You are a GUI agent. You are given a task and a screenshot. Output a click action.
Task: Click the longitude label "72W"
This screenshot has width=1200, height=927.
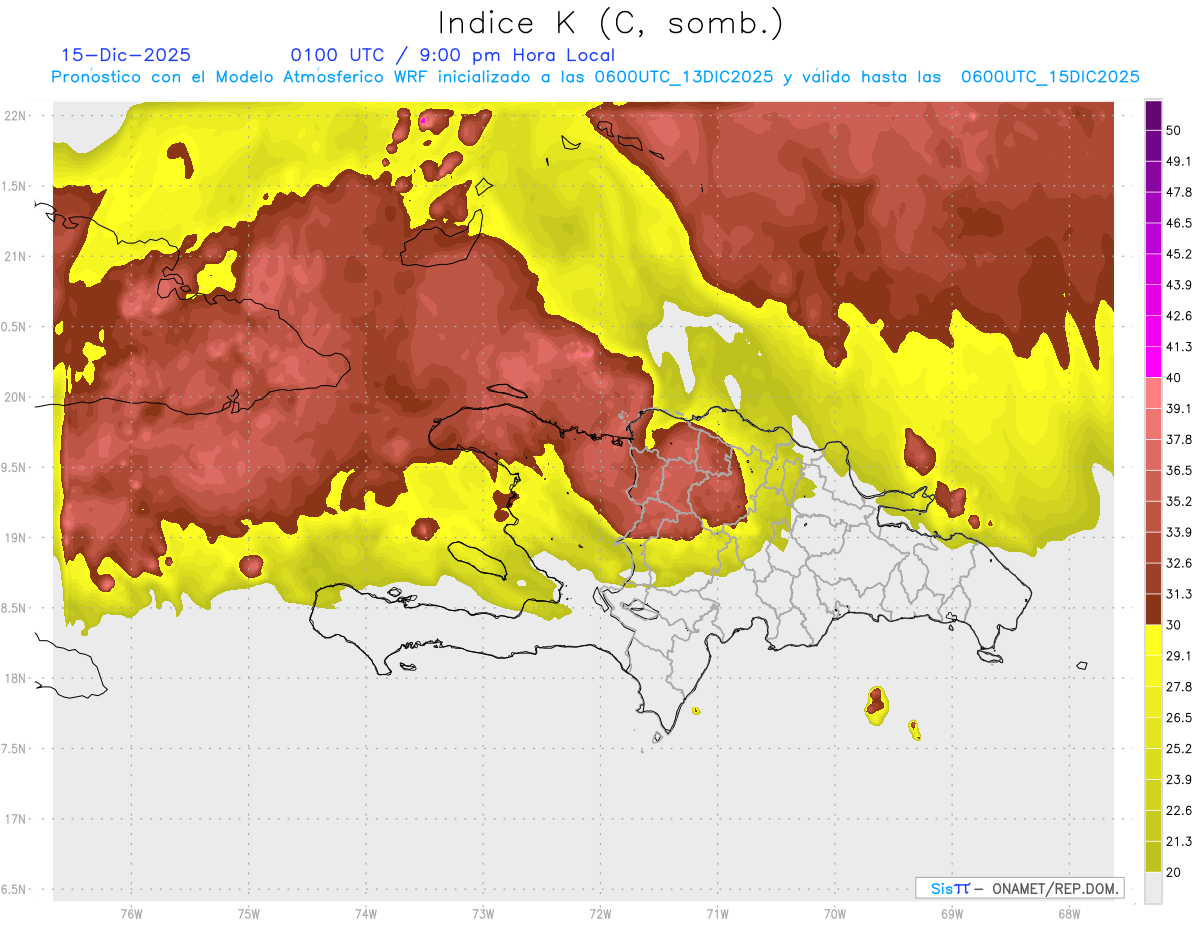[x=600, y=914]
